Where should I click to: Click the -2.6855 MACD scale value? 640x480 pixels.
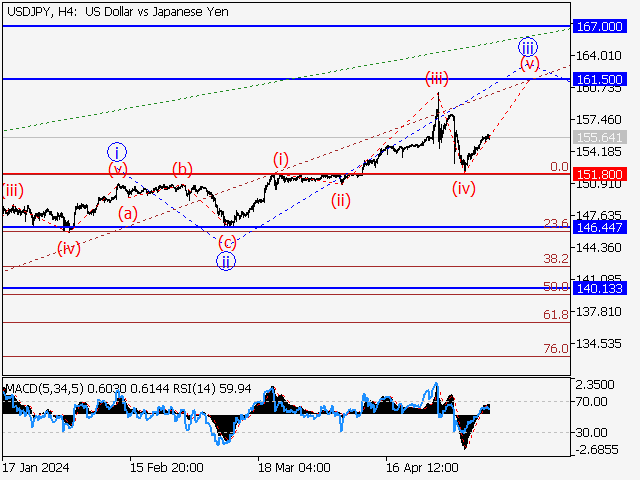click(597, 450)
